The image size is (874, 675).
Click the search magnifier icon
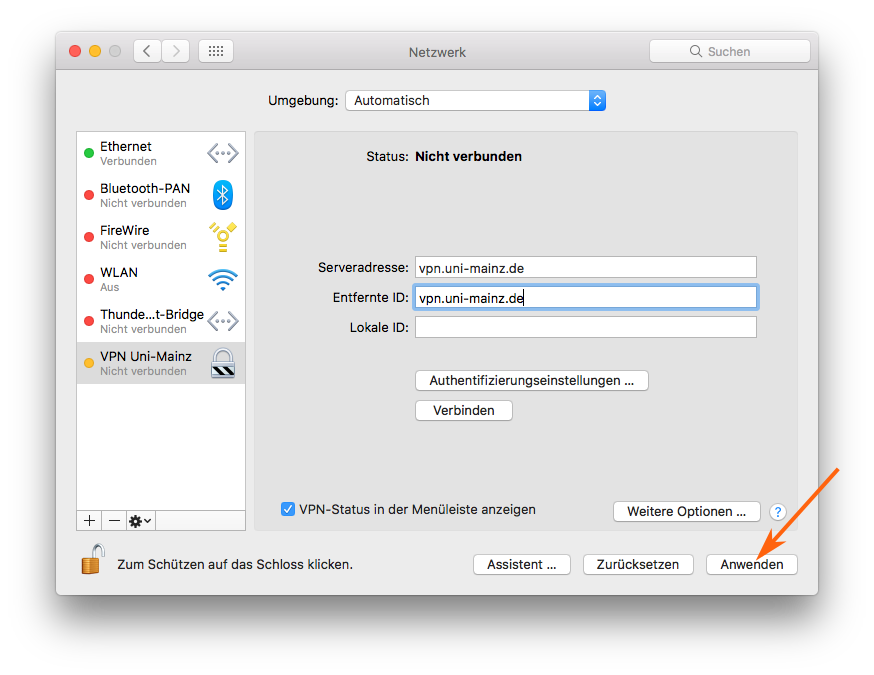coord(696,51)
